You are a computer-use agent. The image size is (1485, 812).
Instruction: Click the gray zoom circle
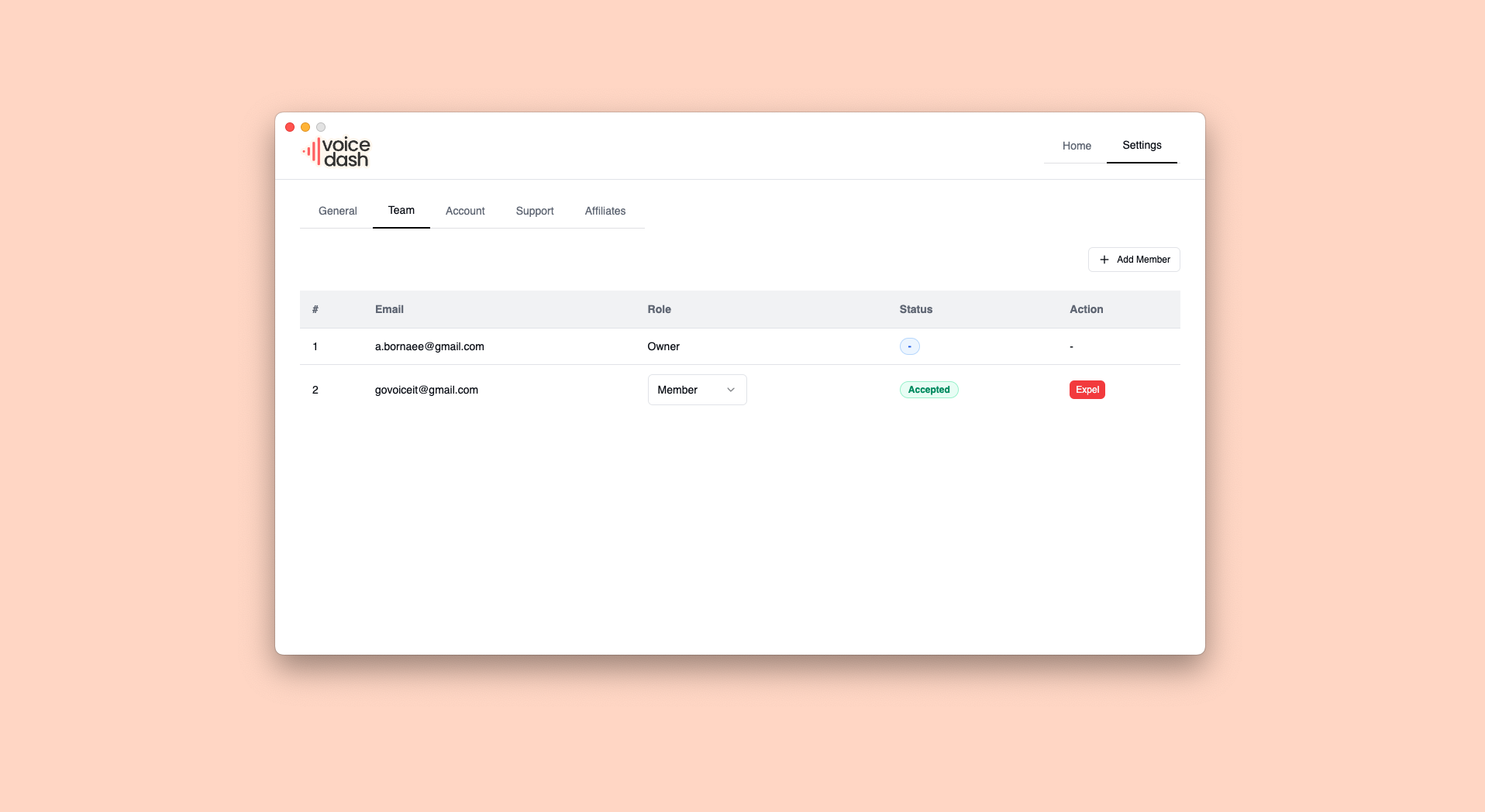point(320,127)
